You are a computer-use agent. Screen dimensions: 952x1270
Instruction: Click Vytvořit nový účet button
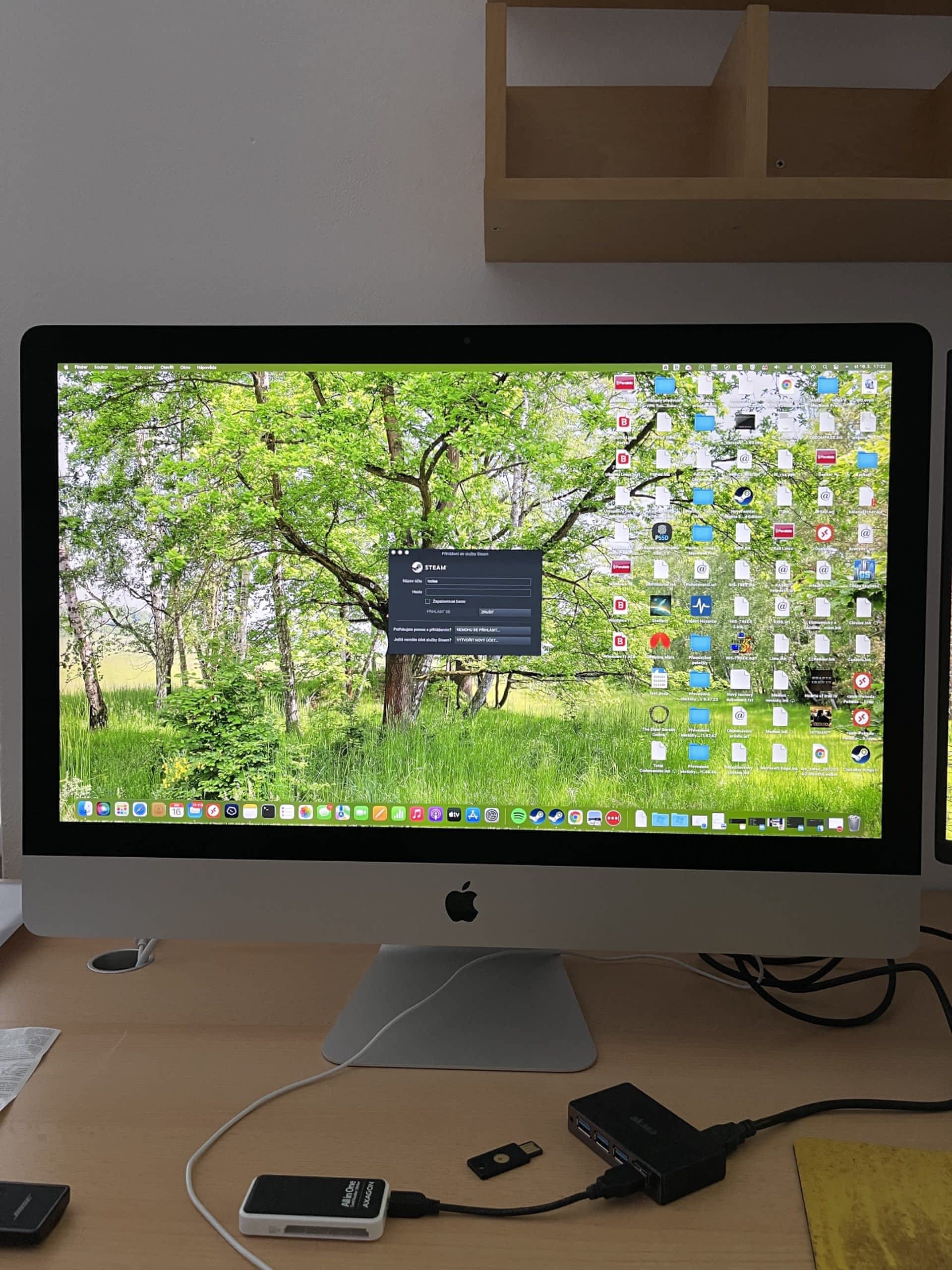[492, 640]
